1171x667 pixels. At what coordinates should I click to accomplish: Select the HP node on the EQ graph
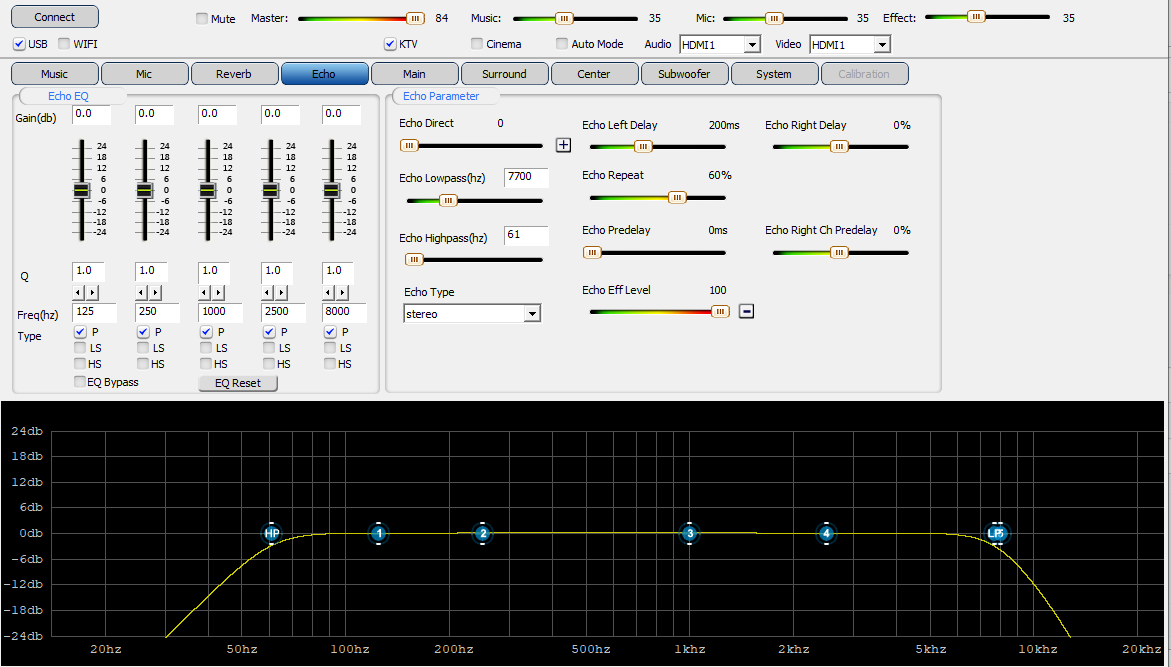(272, 534)
